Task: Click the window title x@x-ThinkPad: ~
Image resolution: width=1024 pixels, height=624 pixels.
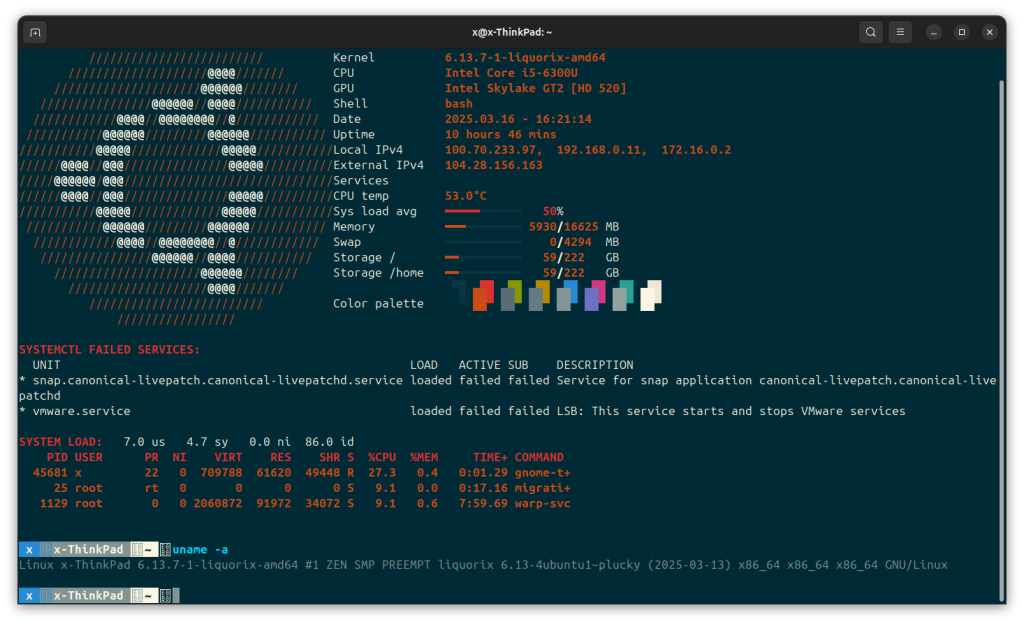Action: pos(512,31)
